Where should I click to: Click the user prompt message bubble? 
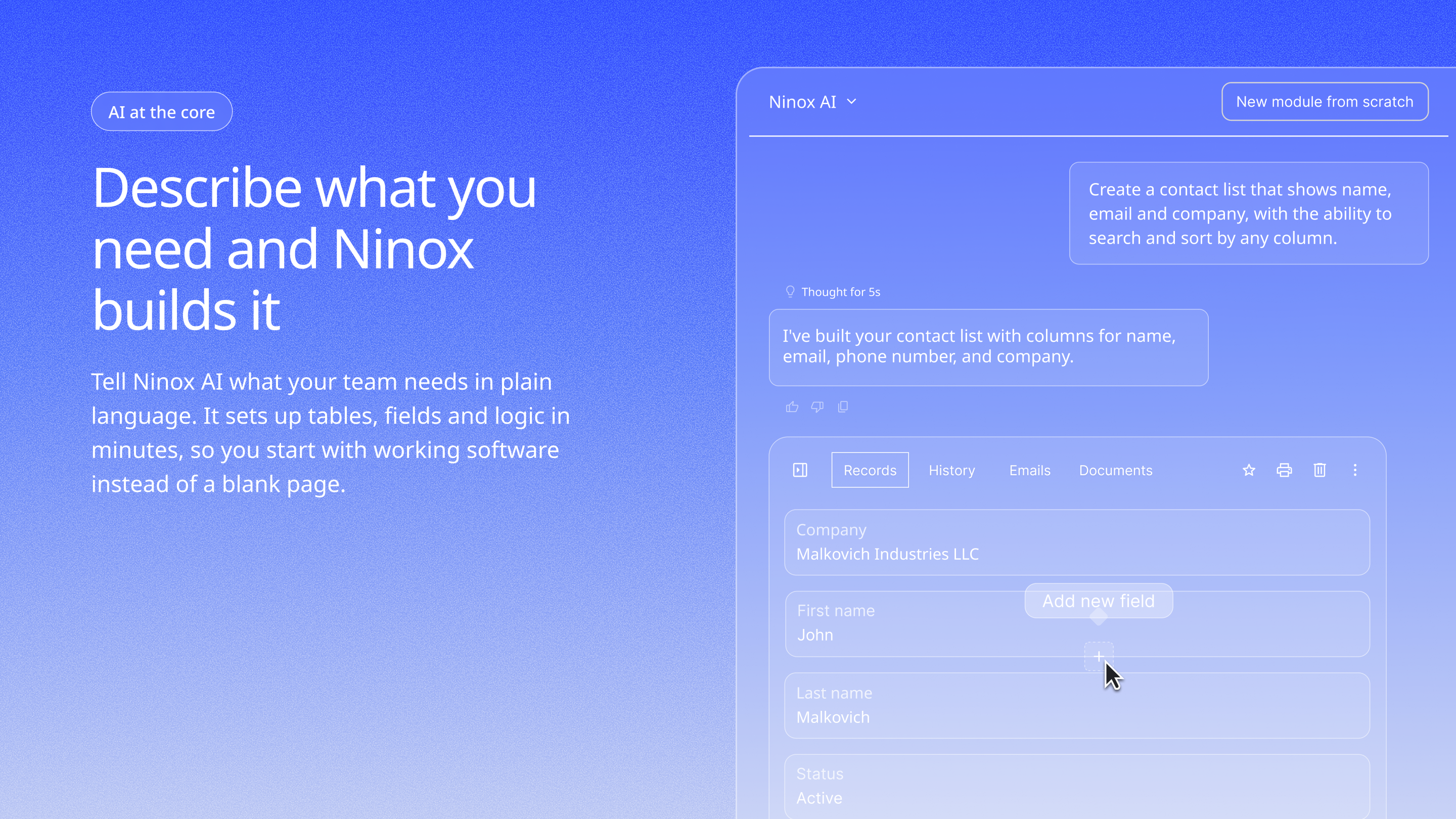point(1249,213)
